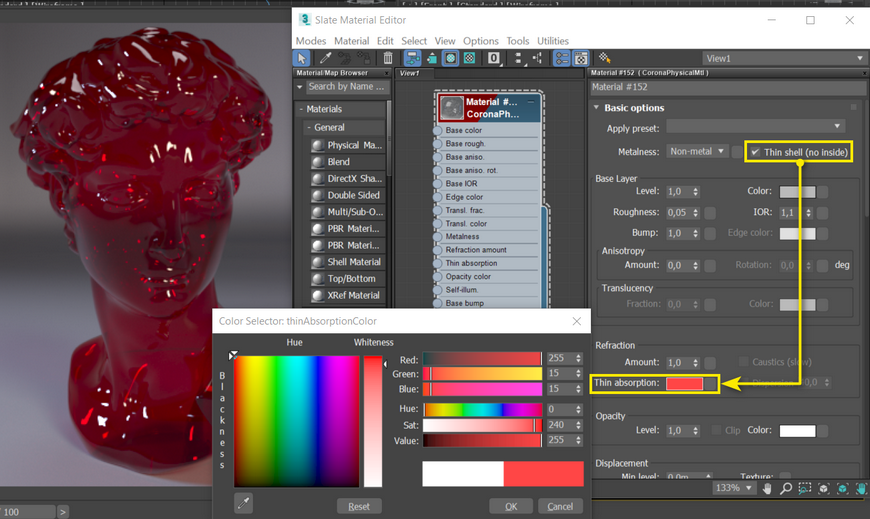The width and height of the screenshot is (870, 519).
Task: Click the eyedropper Pick Material from Object icon
Action: pos(326,59)
